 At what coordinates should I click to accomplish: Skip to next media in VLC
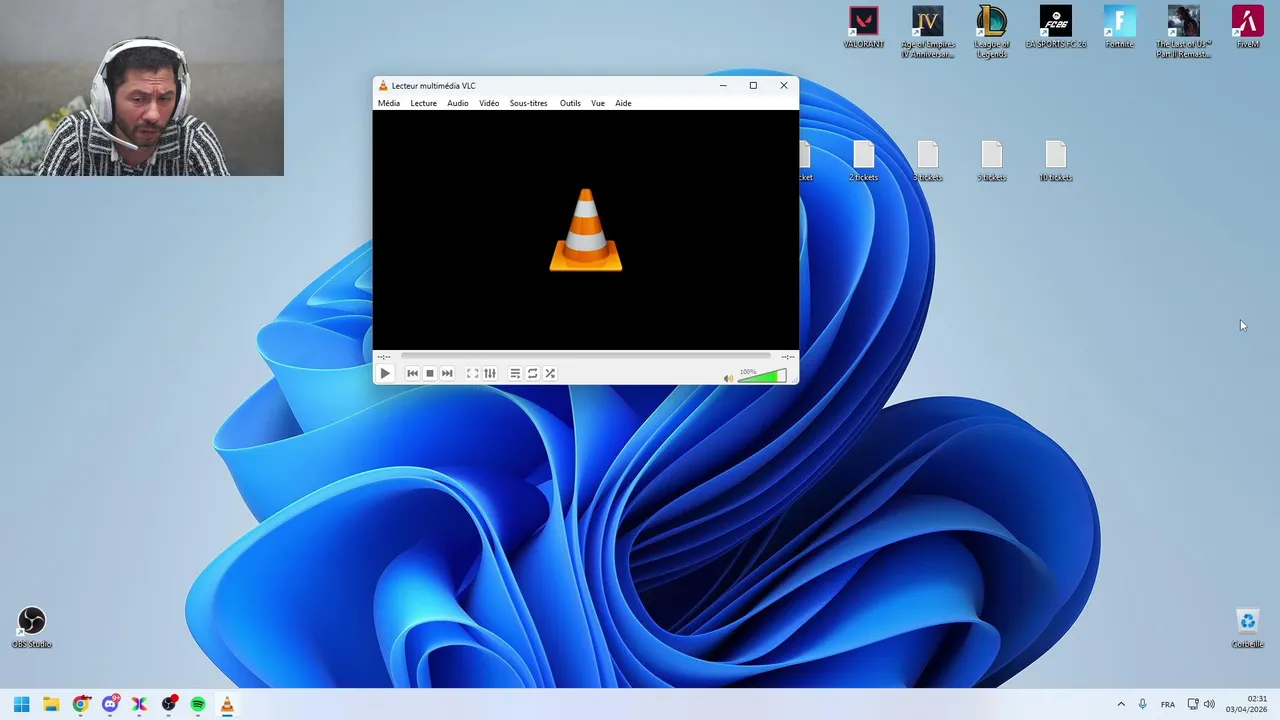(x=447, y=373)
